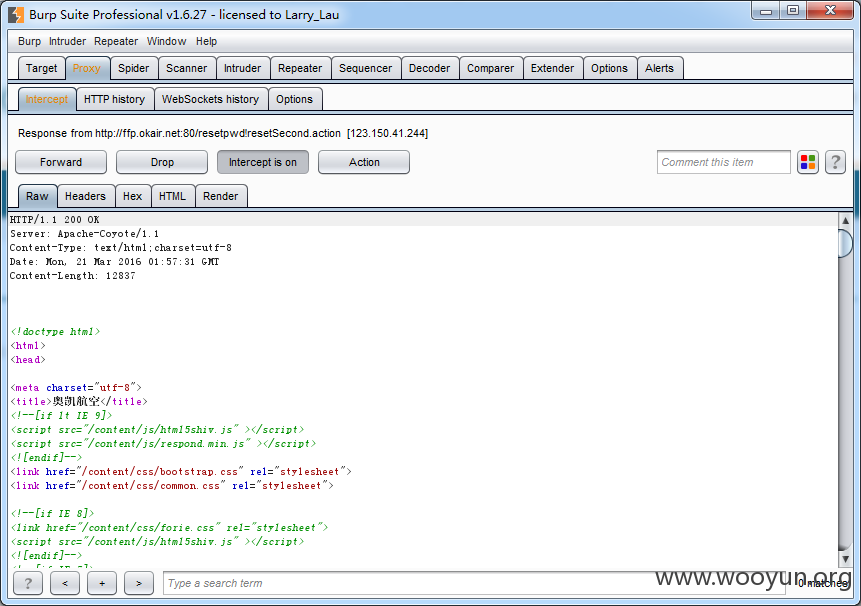The width and height of the screenshot is (861, 606).
Task: Go to previous search match button
Action: click(x=65, y=583)
